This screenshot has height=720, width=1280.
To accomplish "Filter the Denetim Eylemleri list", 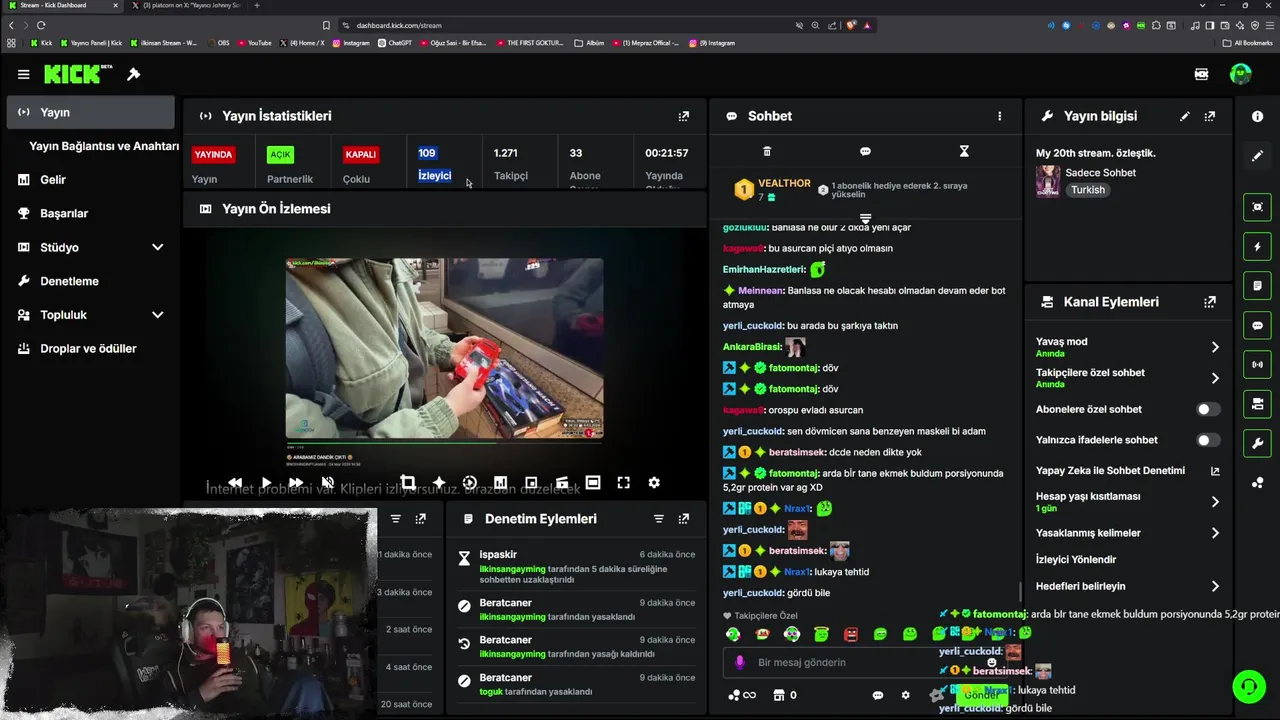I will coord(659,519).
